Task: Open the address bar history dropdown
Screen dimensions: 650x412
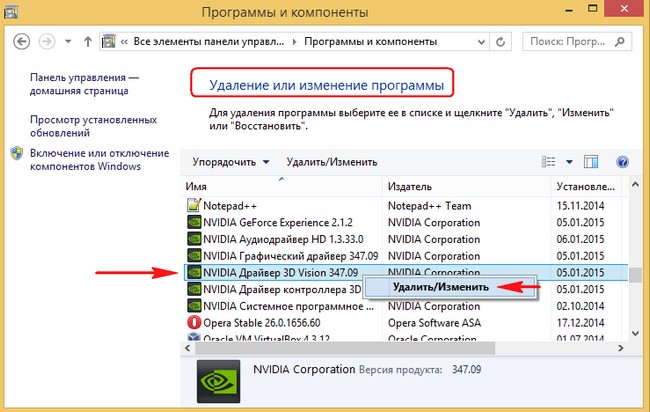Action: click(x=472, y=43)
